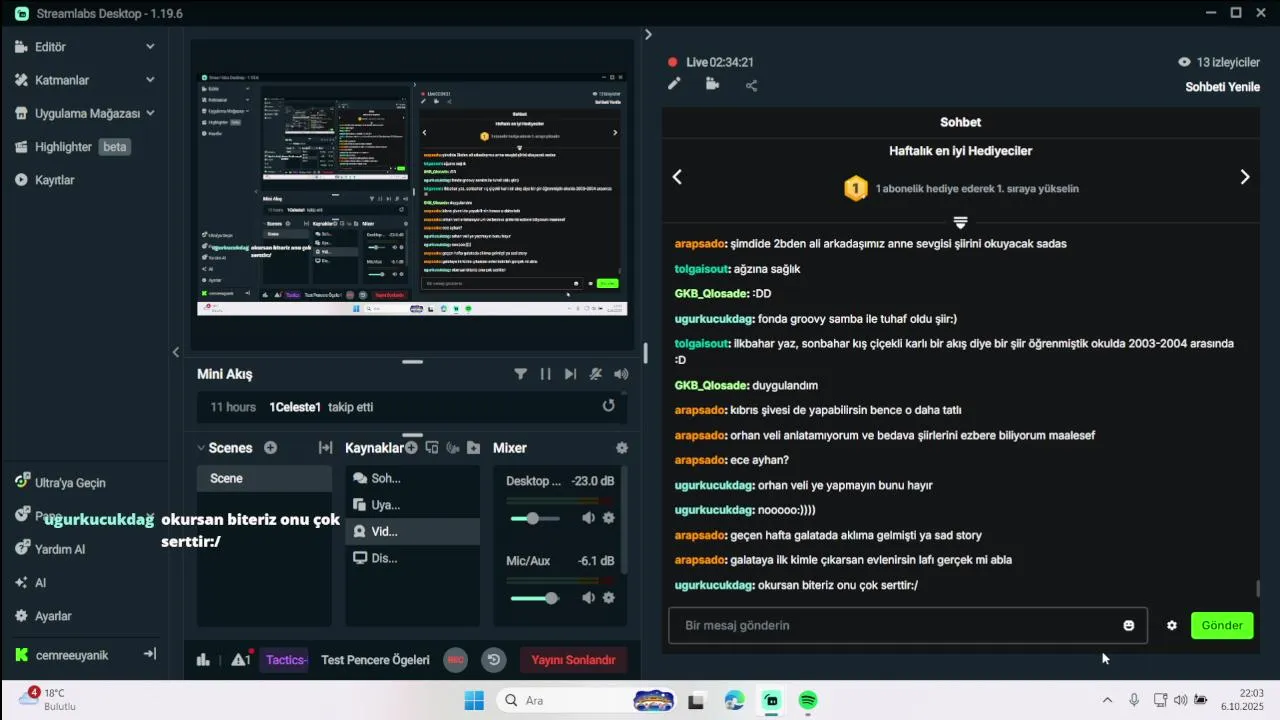Screen dimensions: 1280x720
Task: Open performance stats bar-chart icon
Action: (x=204, y=660)
